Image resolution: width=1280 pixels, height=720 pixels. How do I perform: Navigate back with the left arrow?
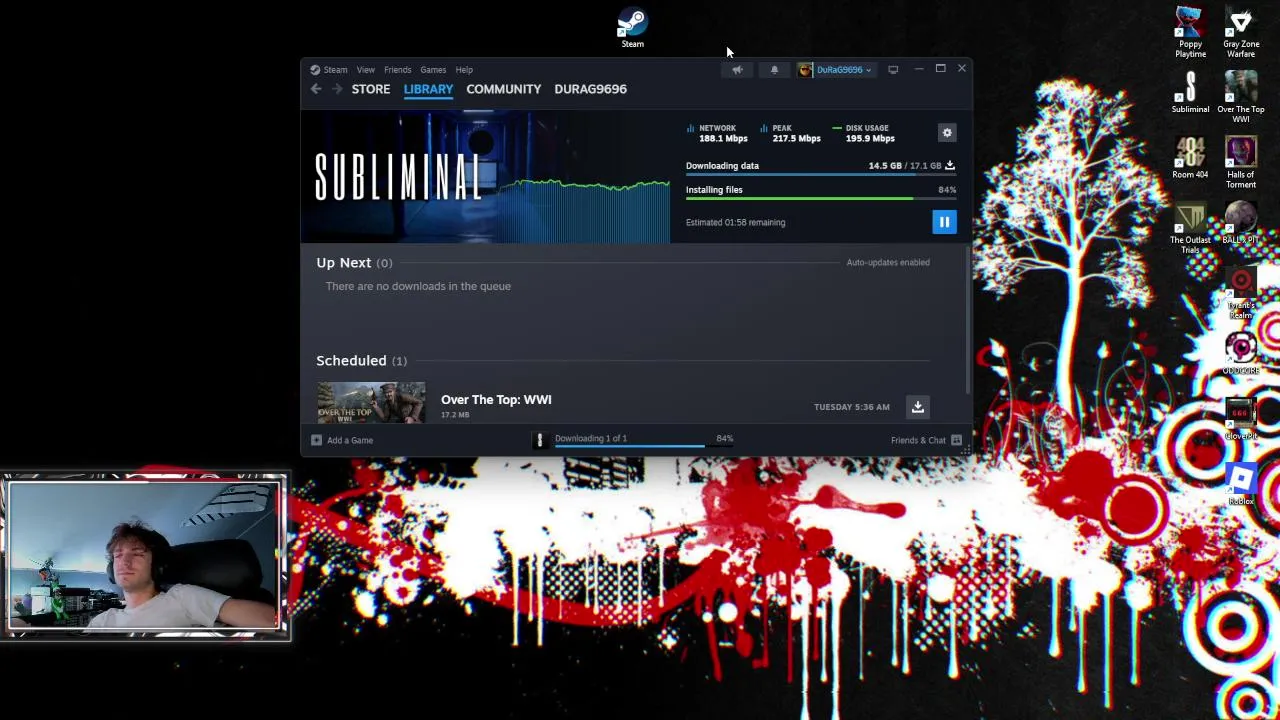(316, 89)
